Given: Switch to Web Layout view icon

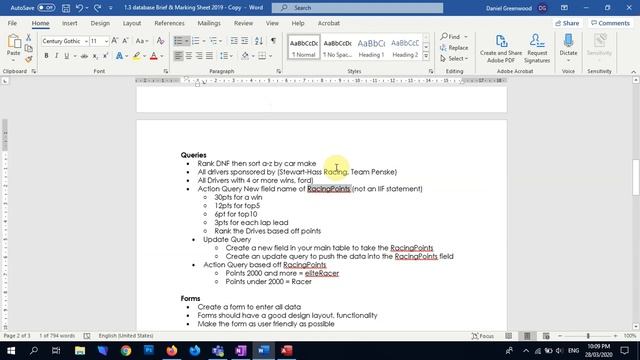Looking at the screenshot, I should coord(546,336).
